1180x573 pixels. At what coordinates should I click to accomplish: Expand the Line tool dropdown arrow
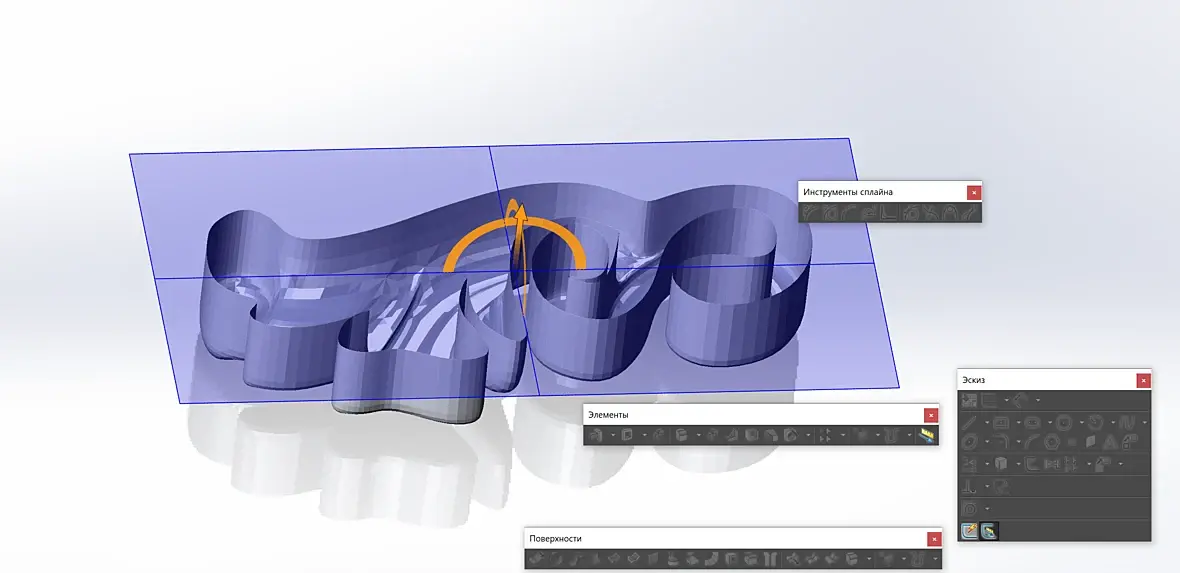click(x=987, y=422)
